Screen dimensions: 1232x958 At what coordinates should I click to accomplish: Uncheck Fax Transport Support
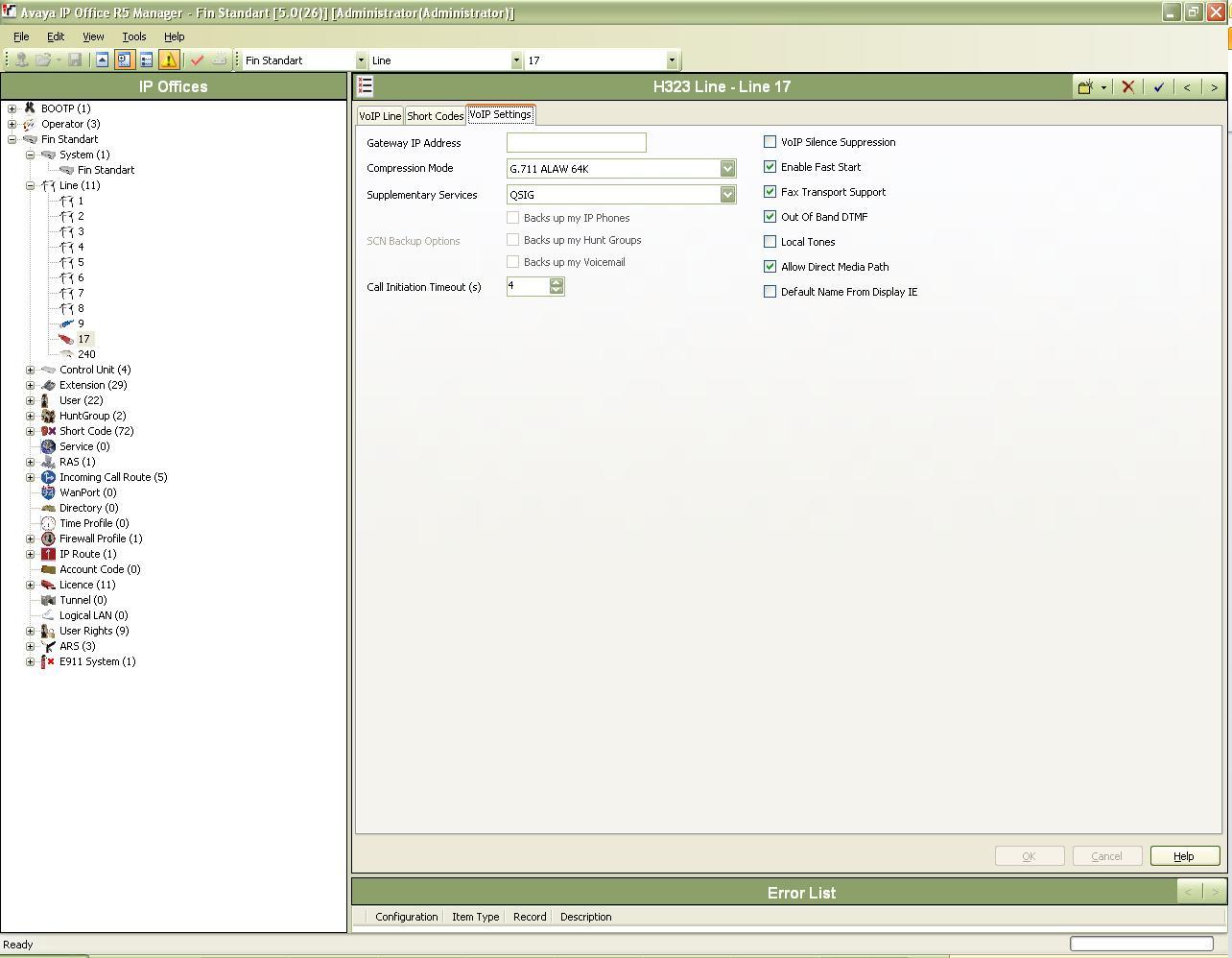(x=770, y=192)
